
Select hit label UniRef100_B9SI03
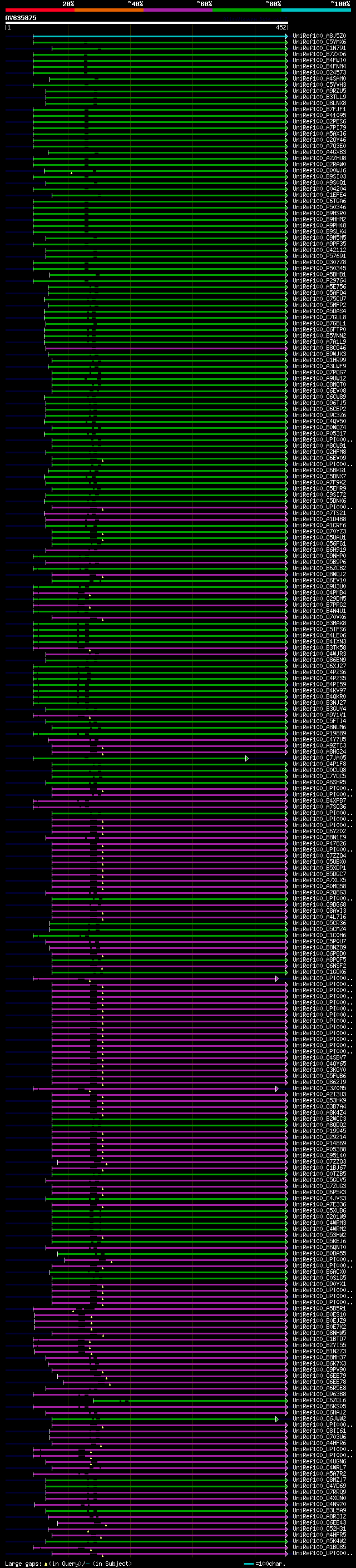[x=319, y=176]
